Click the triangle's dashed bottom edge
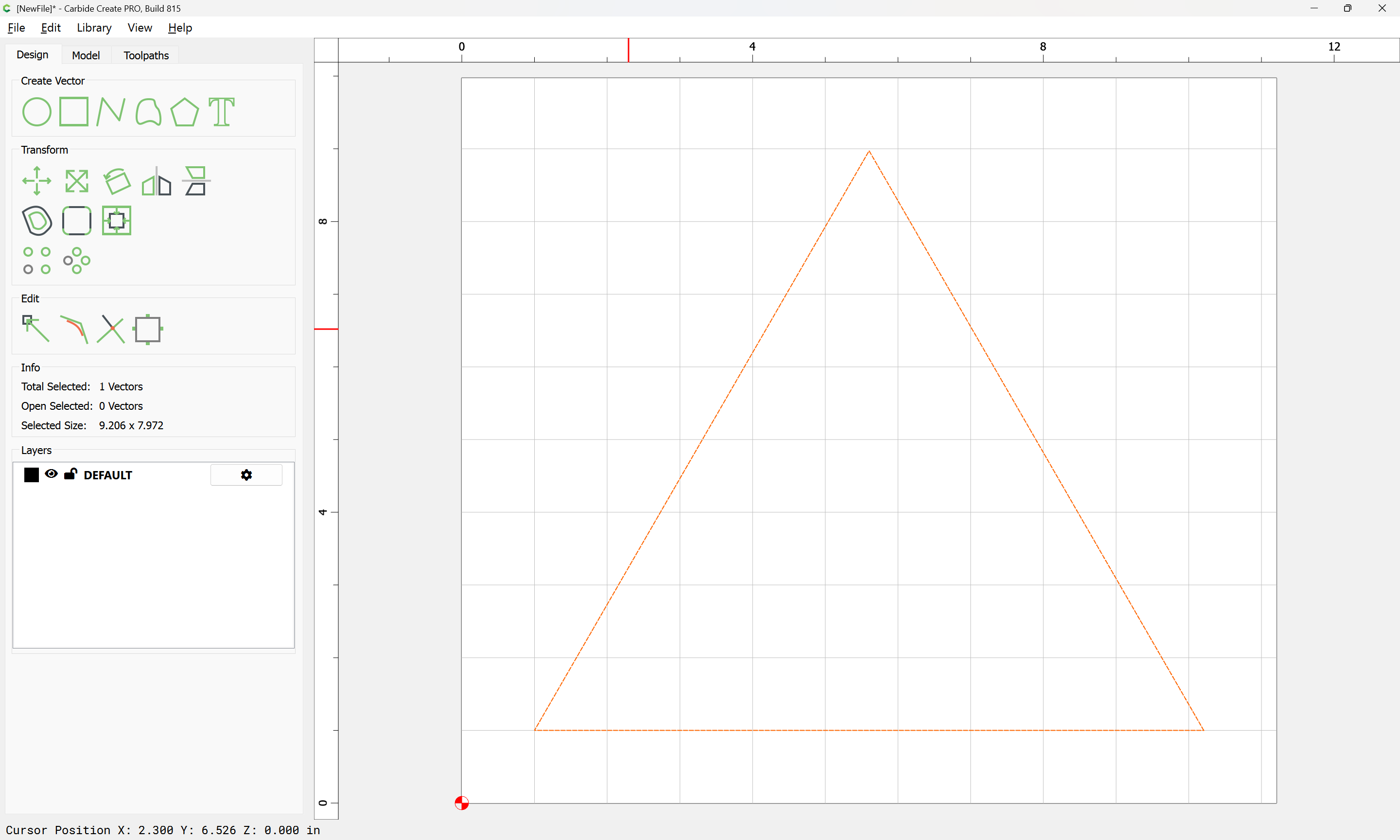 (869, 730)
